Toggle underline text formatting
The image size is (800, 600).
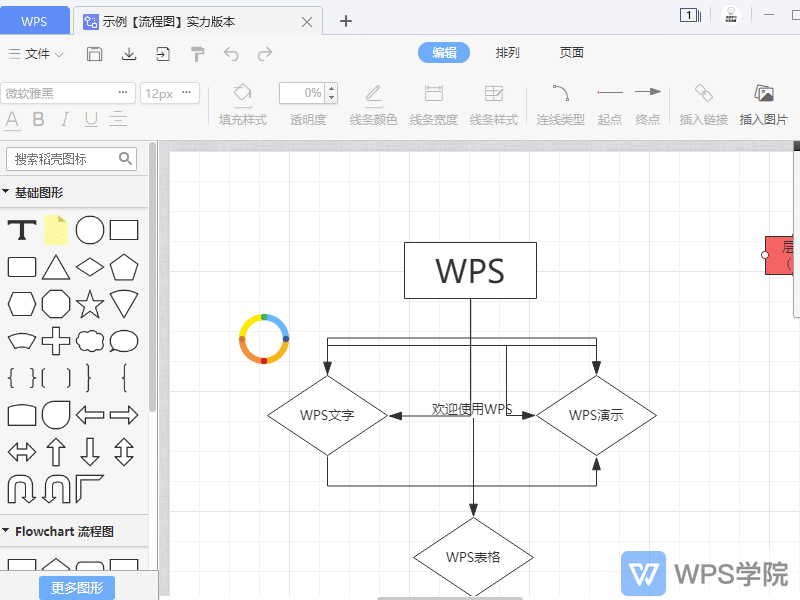[x=91, y=119]
